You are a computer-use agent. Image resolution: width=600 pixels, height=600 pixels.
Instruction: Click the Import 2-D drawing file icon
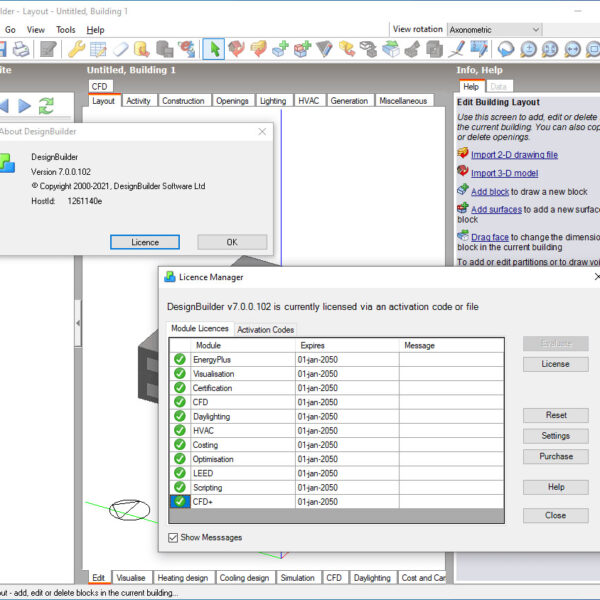click(x=463, y=153)
